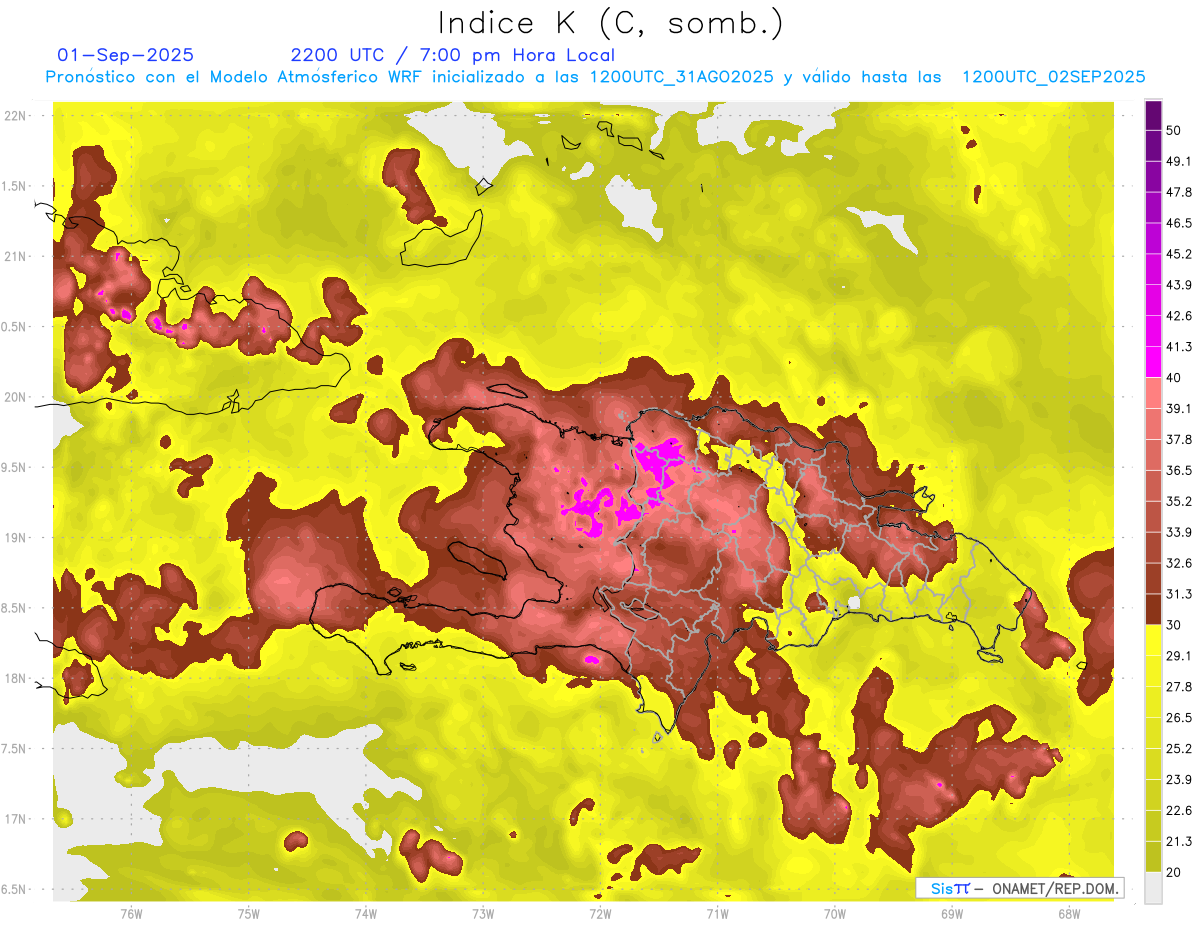Click the latitude label "20N"
Image resolution: width=1200 pixels, height=927 pixels.
pos(16,397)
